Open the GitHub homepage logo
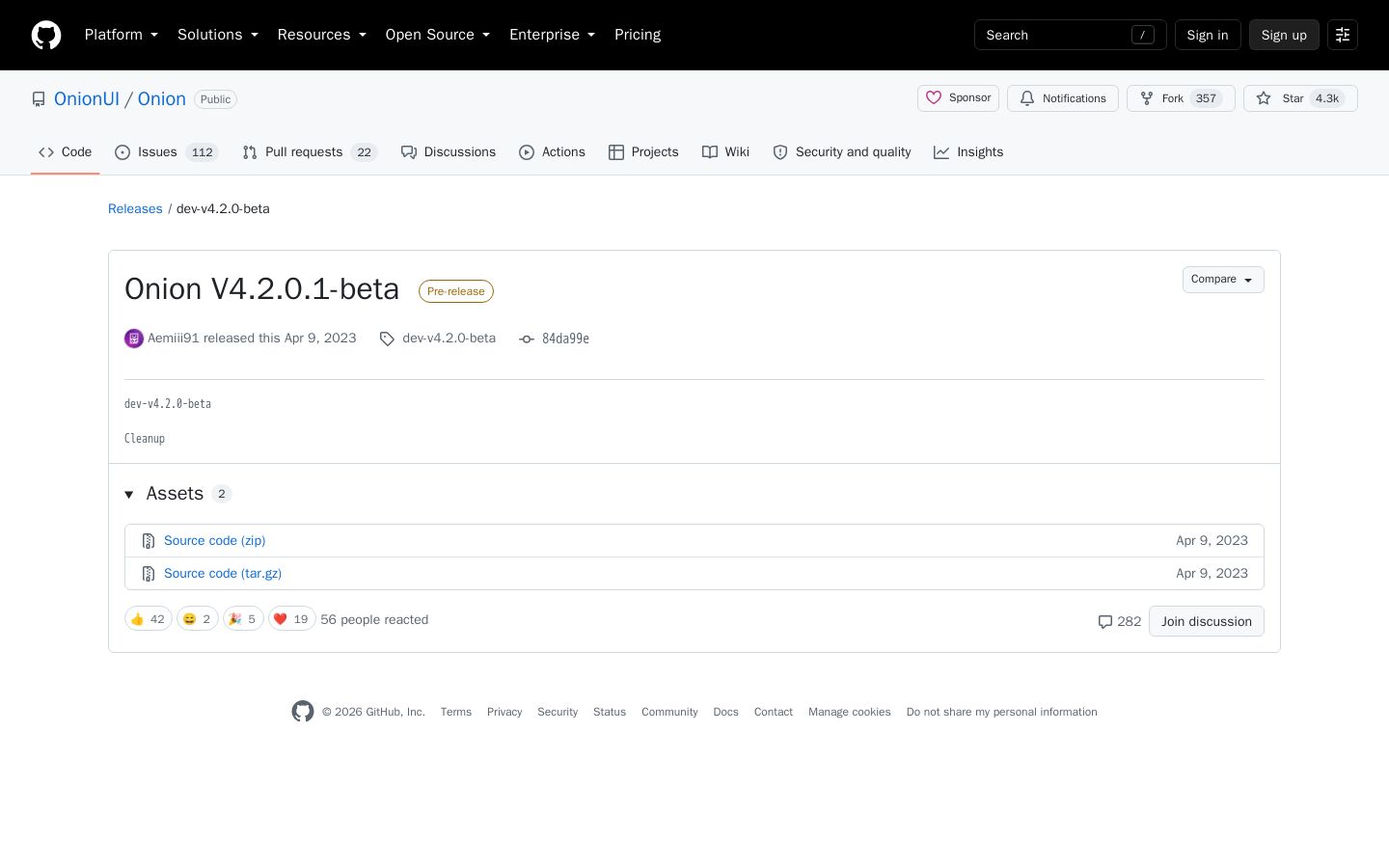 pos(46,35)
